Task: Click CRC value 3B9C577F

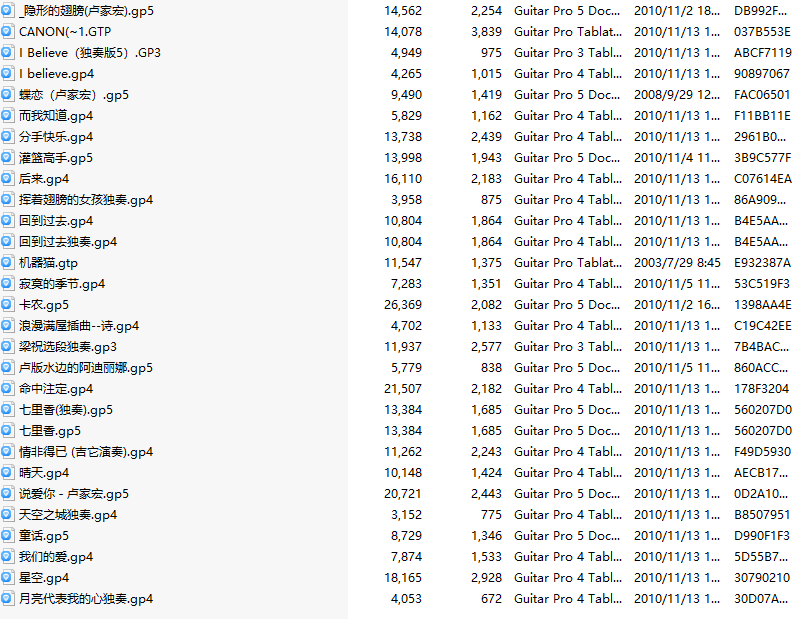Action: [762, 158]
